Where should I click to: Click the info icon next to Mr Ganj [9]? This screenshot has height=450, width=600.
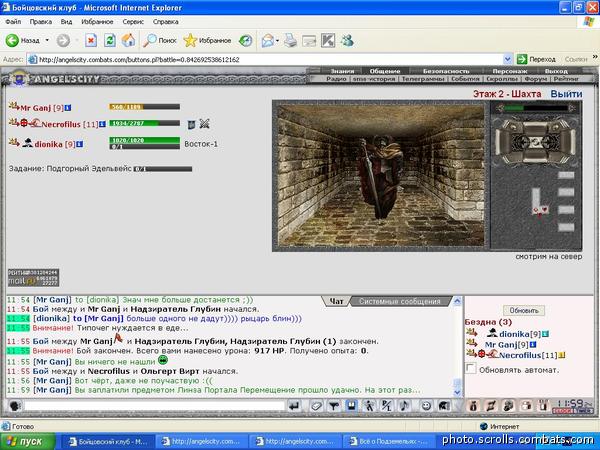pos(68,108)
